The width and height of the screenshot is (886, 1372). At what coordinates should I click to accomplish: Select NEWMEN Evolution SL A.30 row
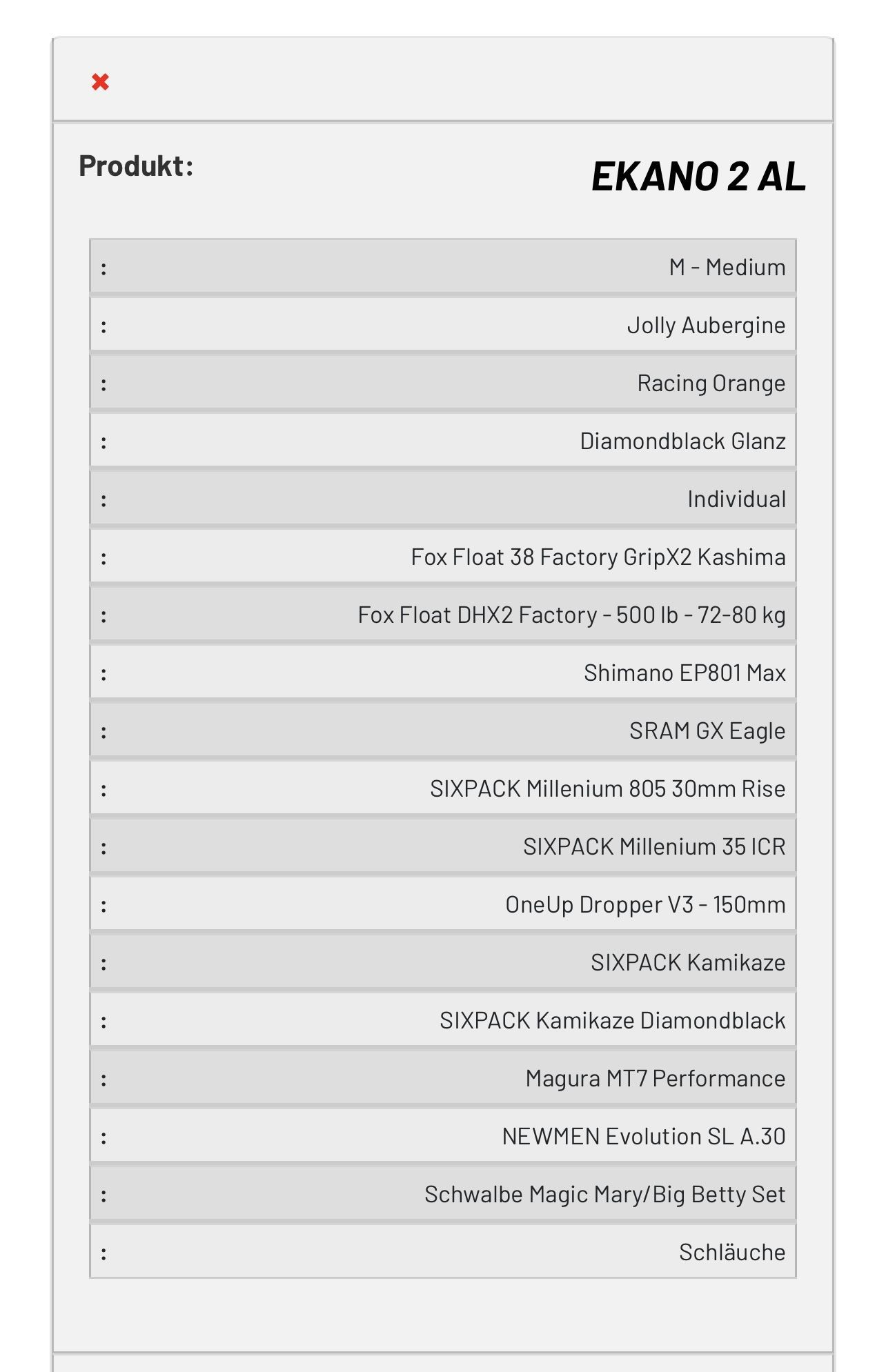(443, 1136)
